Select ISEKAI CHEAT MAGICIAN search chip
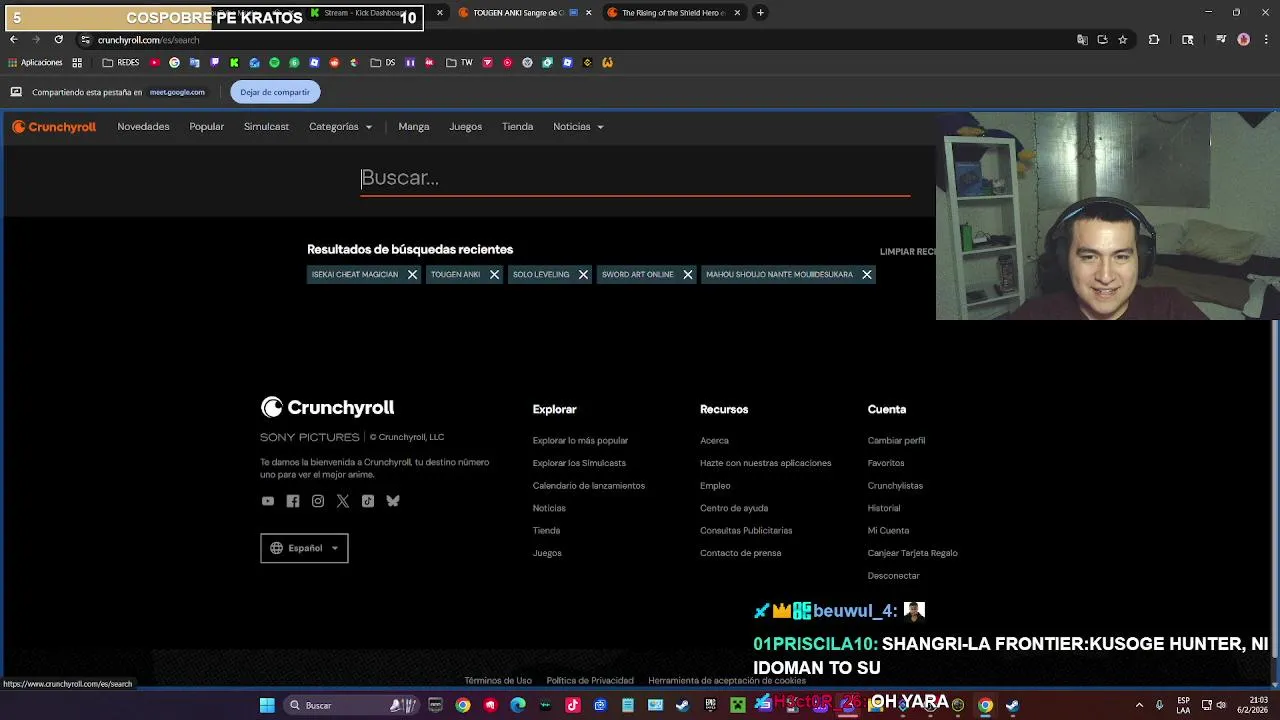 354,275
